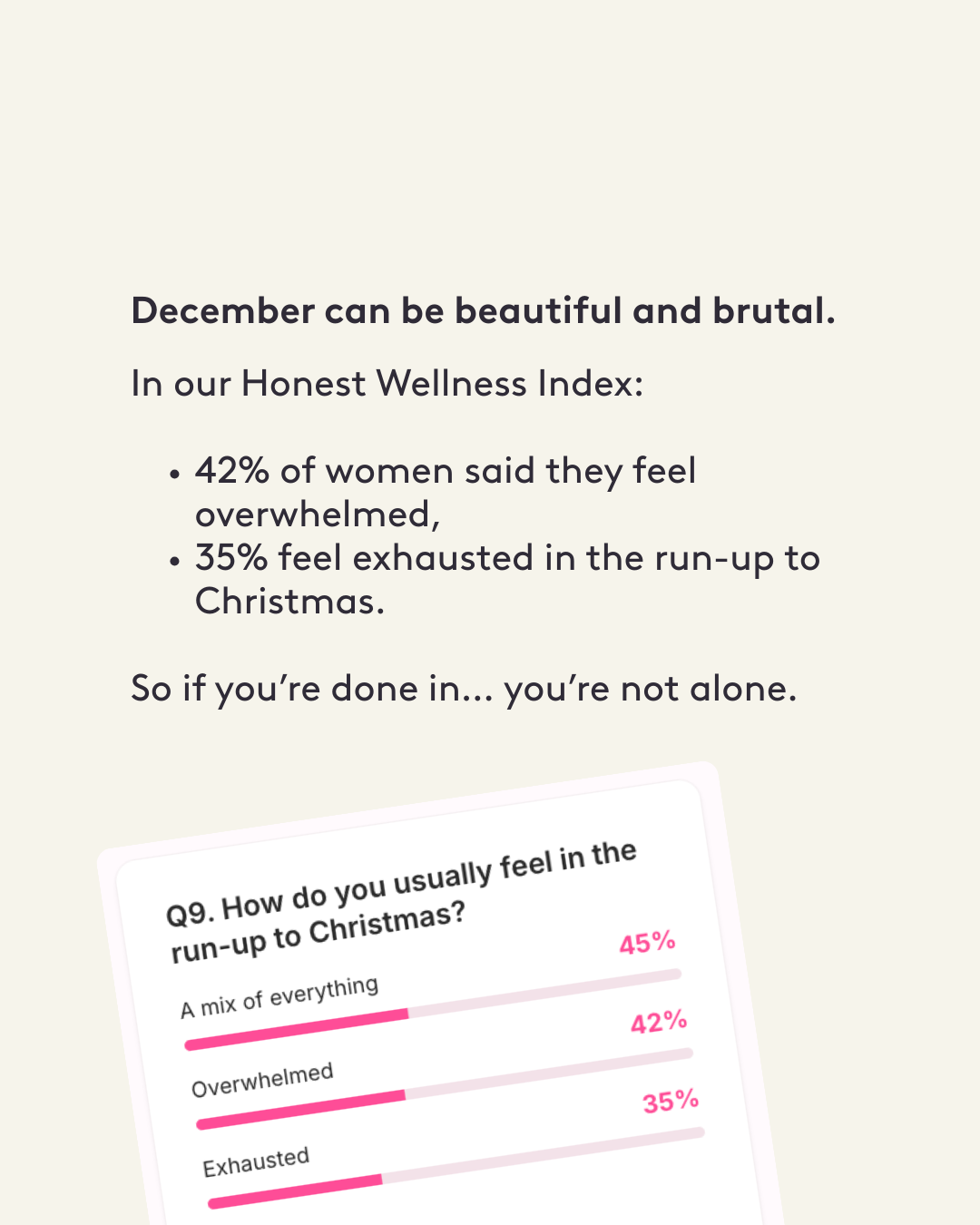The height and width of the screenshot is (1225, 980).
Task: Click the unfilled end of Overwhelmed bar
Action: tap(550, 1075)
